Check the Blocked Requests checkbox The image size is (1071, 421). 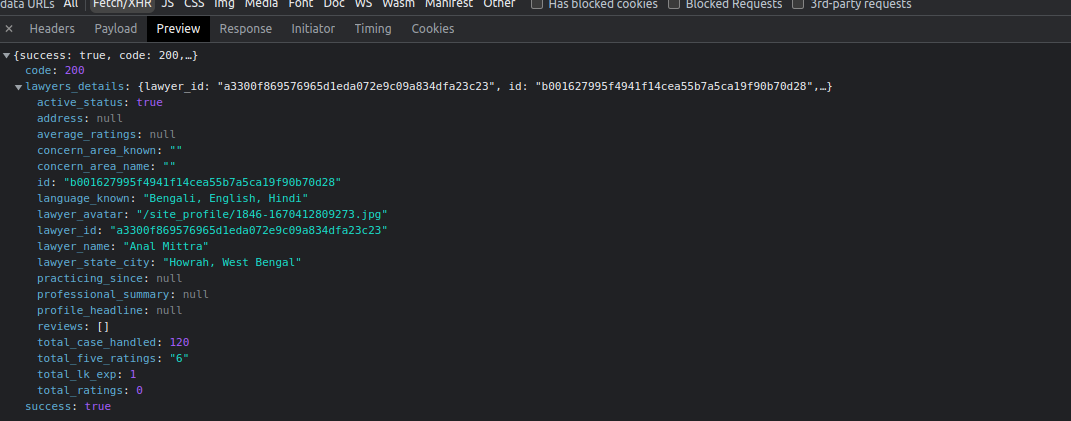pos(674,4)
